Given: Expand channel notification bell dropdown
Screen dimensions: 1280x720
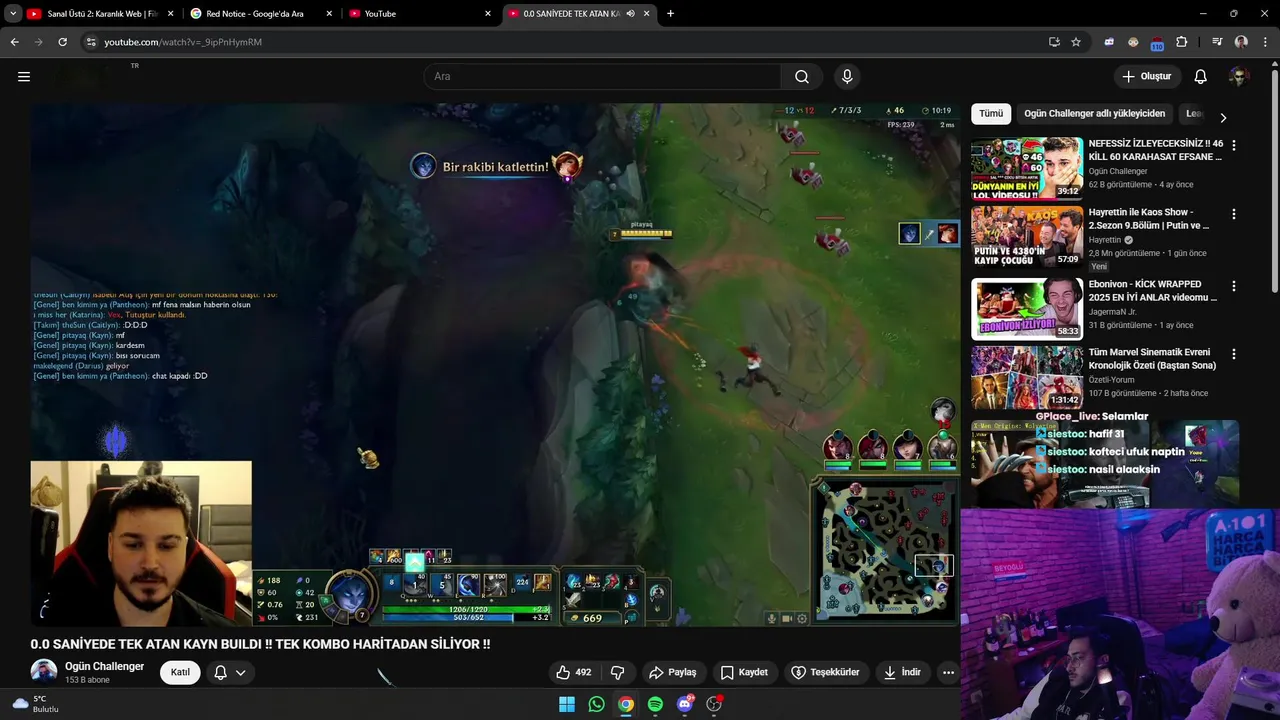Looking at the screenshot, I should [240, 672].
